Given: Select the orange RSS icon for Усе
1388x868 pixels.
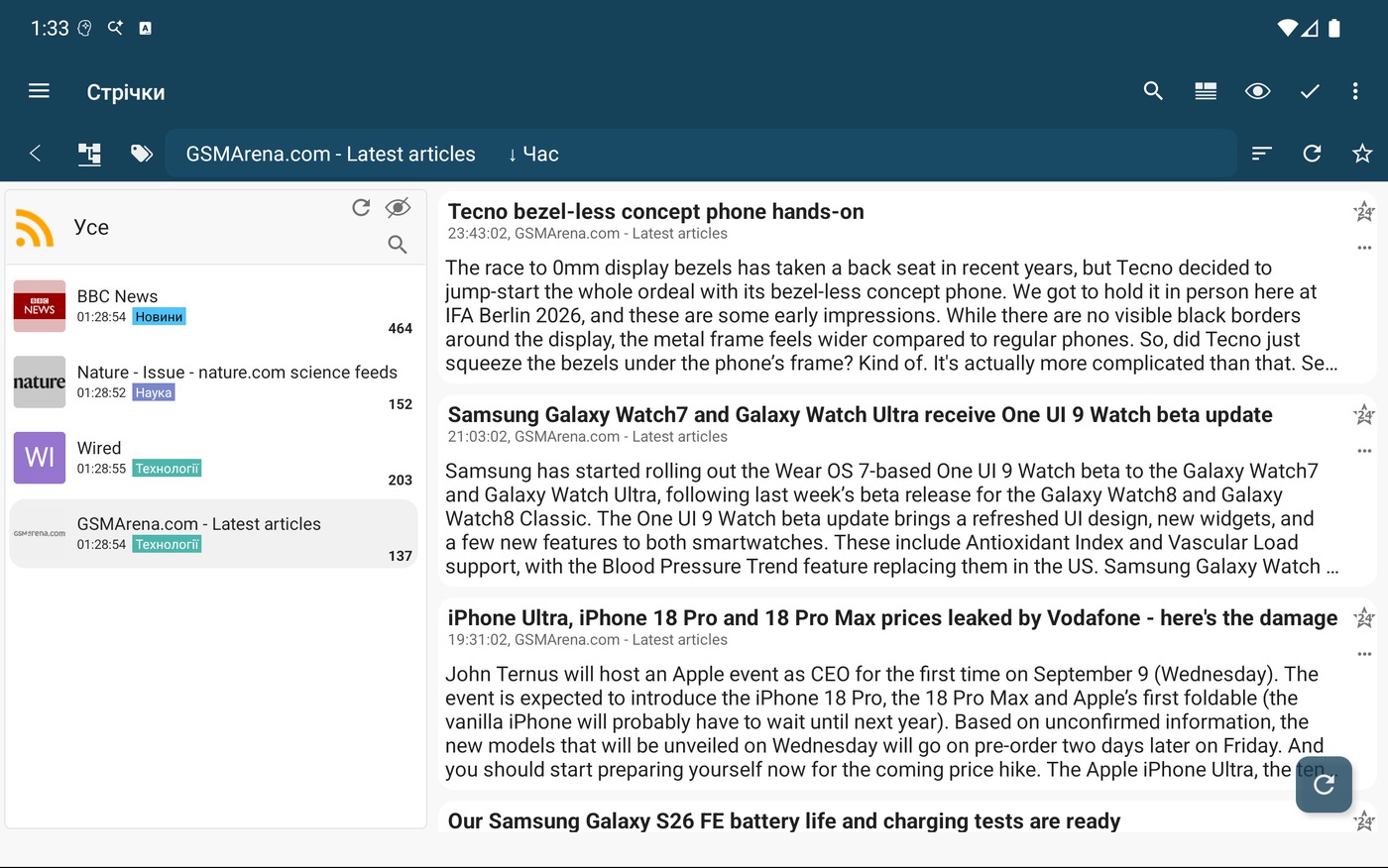Looking at the screenshot, I should pyautogui.click(x=35, y=228).
